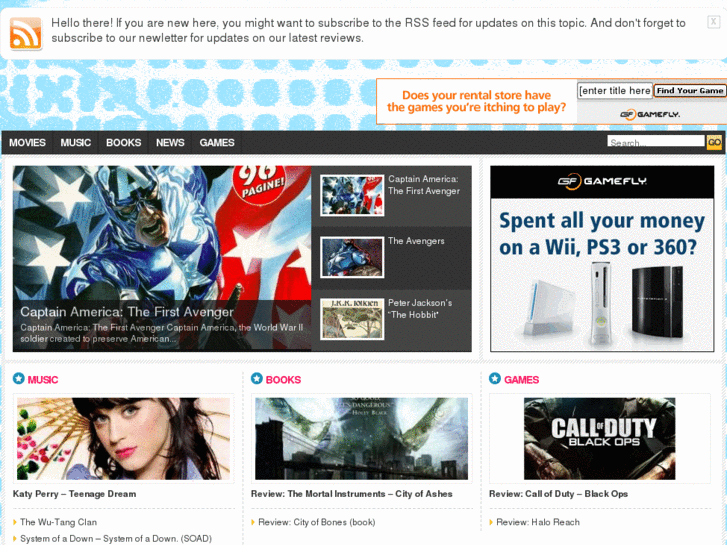This screenshot has height=545, width=727.
Task: Dismiss the RSS notice with the X
Action: point(713,21)
